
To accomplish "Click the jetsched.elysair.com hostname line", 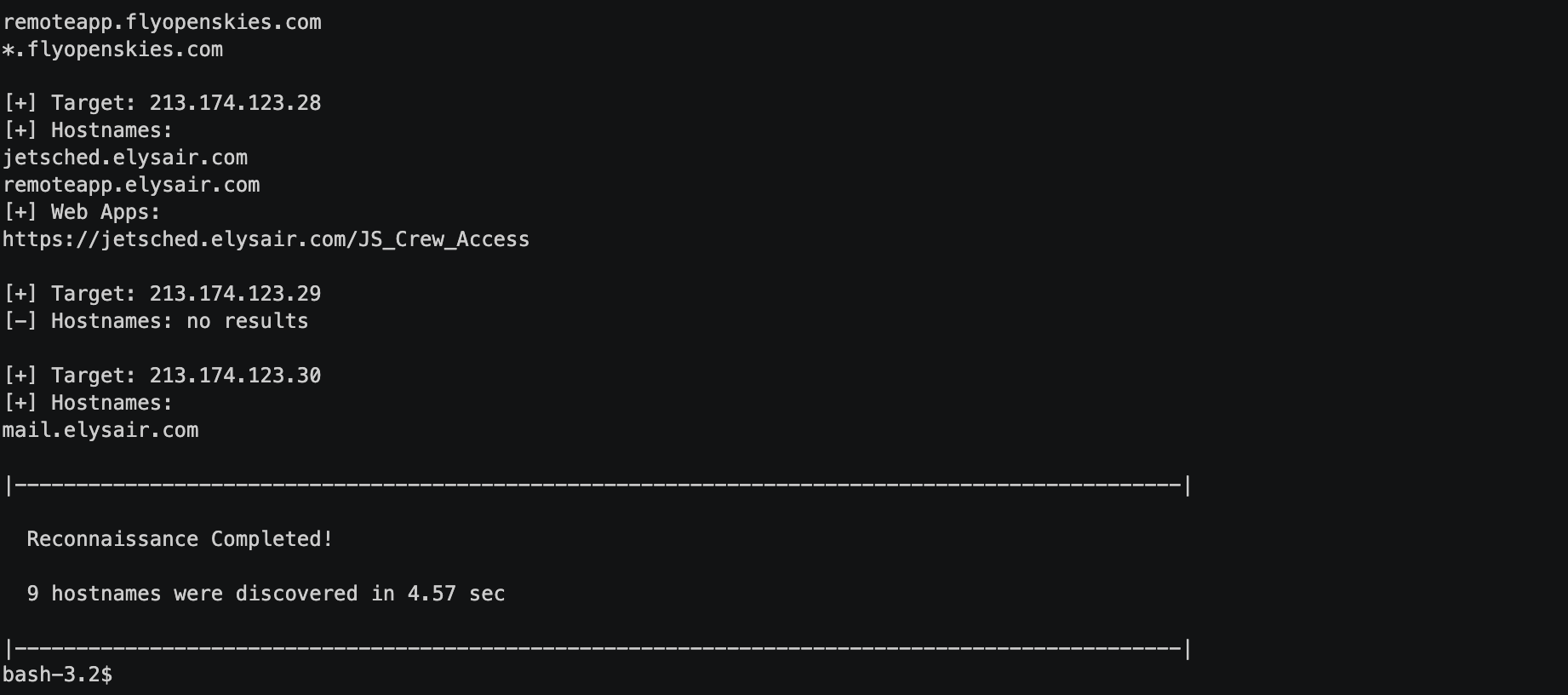I will tap(125, 158).
